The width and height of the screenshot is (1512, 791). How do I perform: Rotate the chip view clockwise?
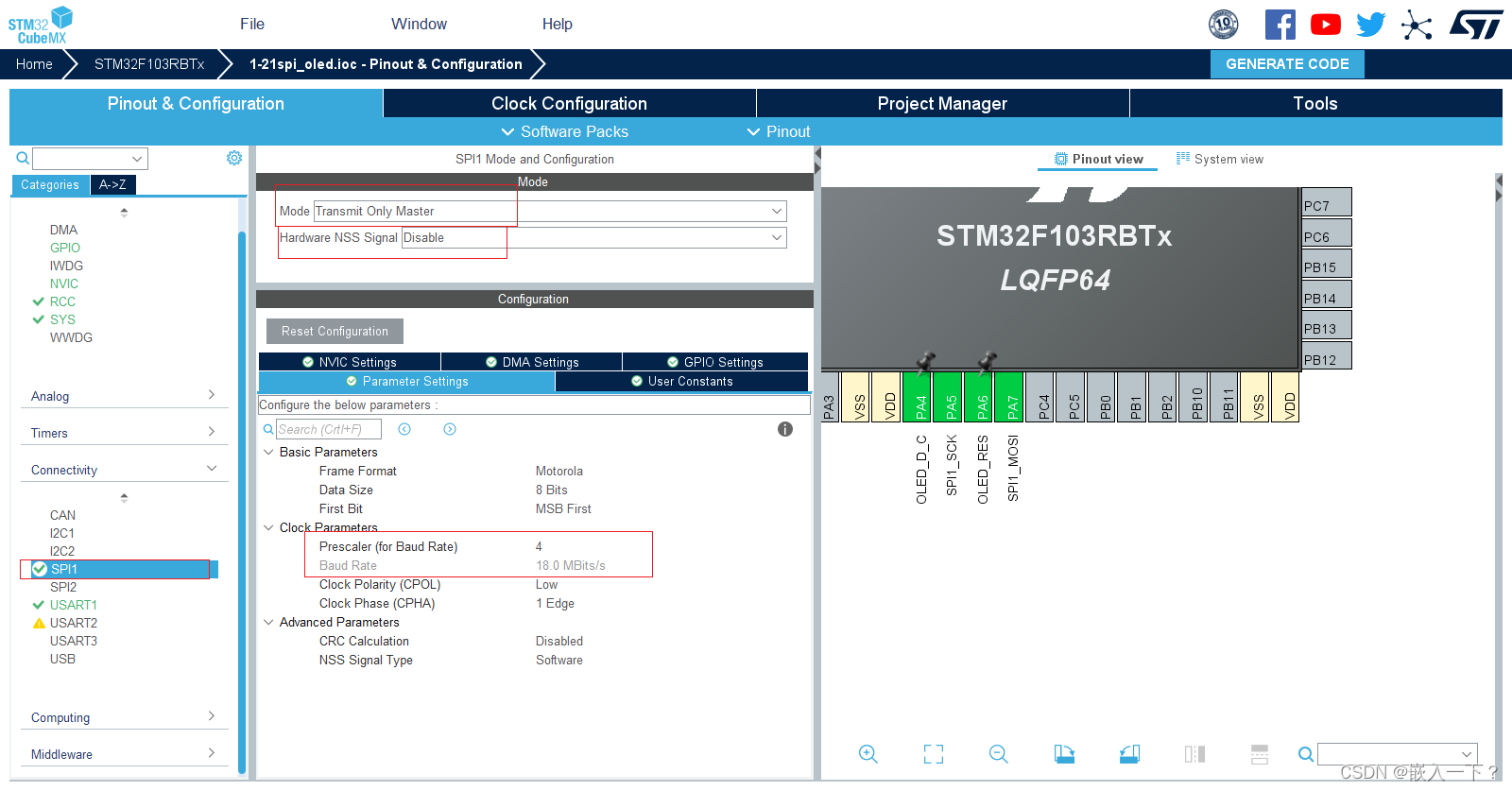click(x=1064, y=753)
